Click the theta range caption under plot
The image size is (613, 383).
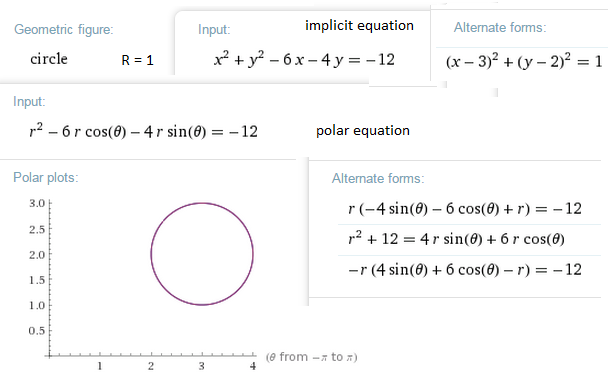click(312, 357)
